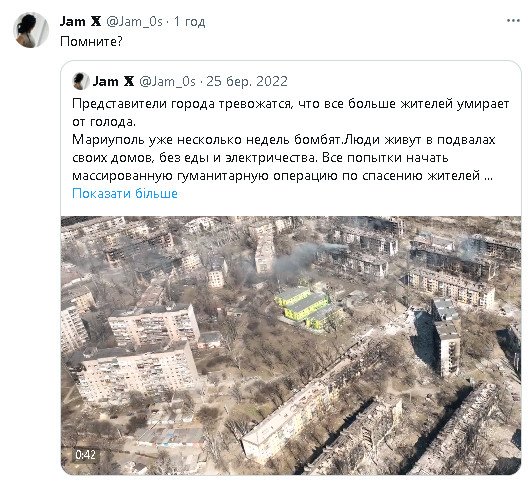Screen dimensions: 529x486
Task: Open the quoted tweet card header area
Action: pyautogui.click(x=180, y=81)
